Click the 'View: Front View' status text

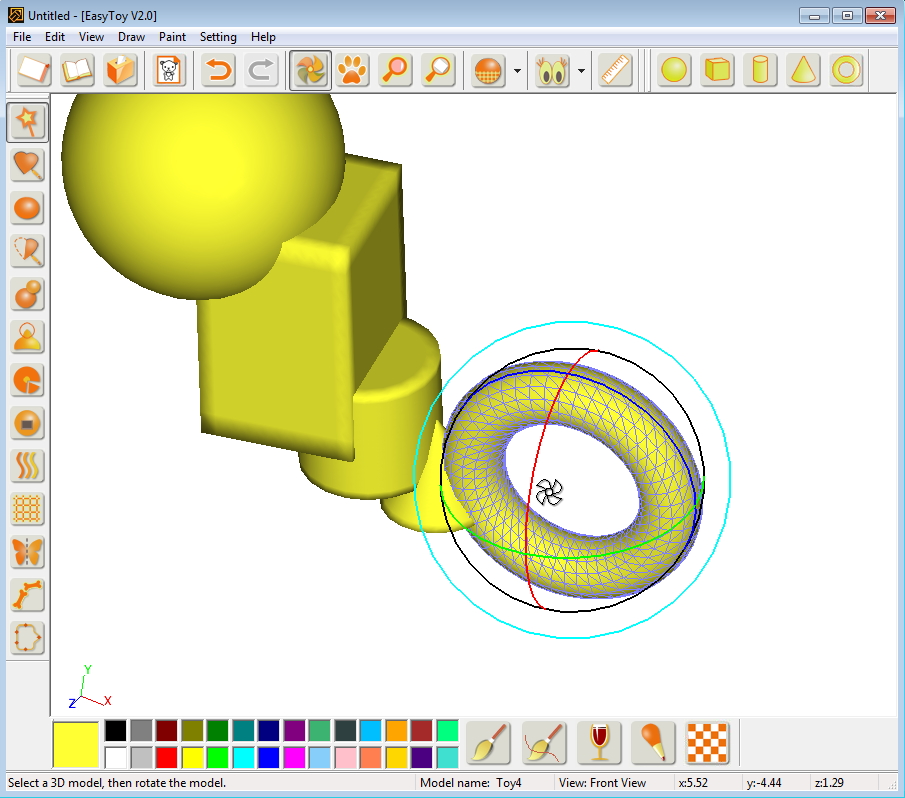602,783
